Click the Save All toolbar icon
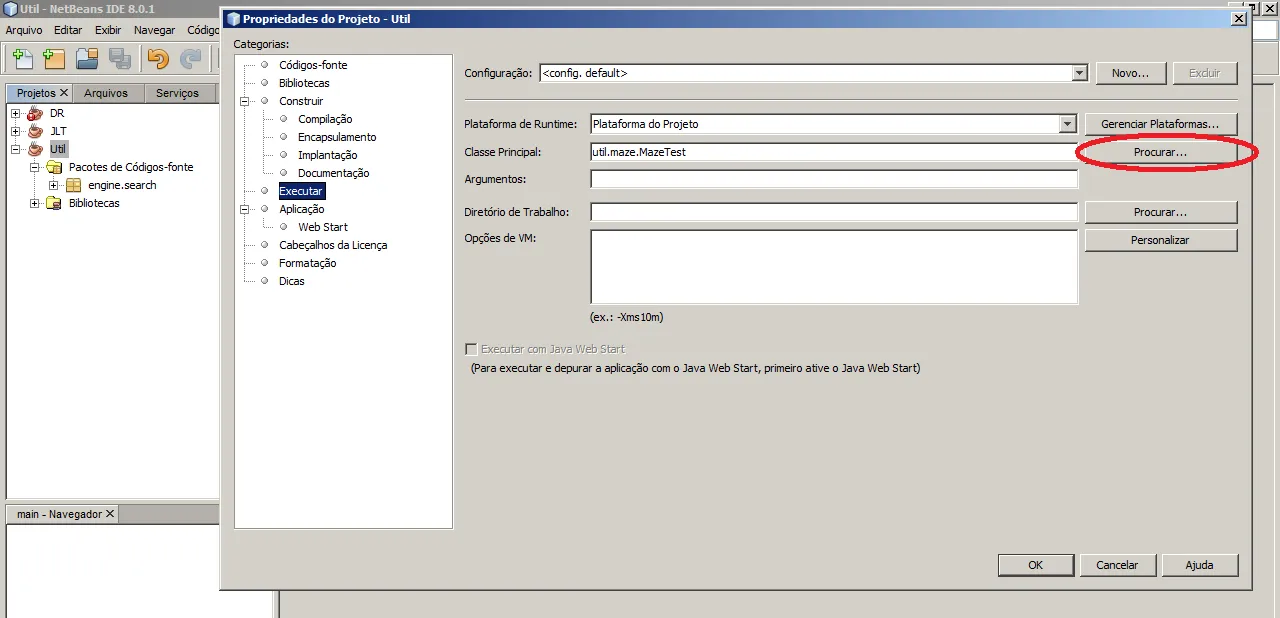 tap(120, 59)
